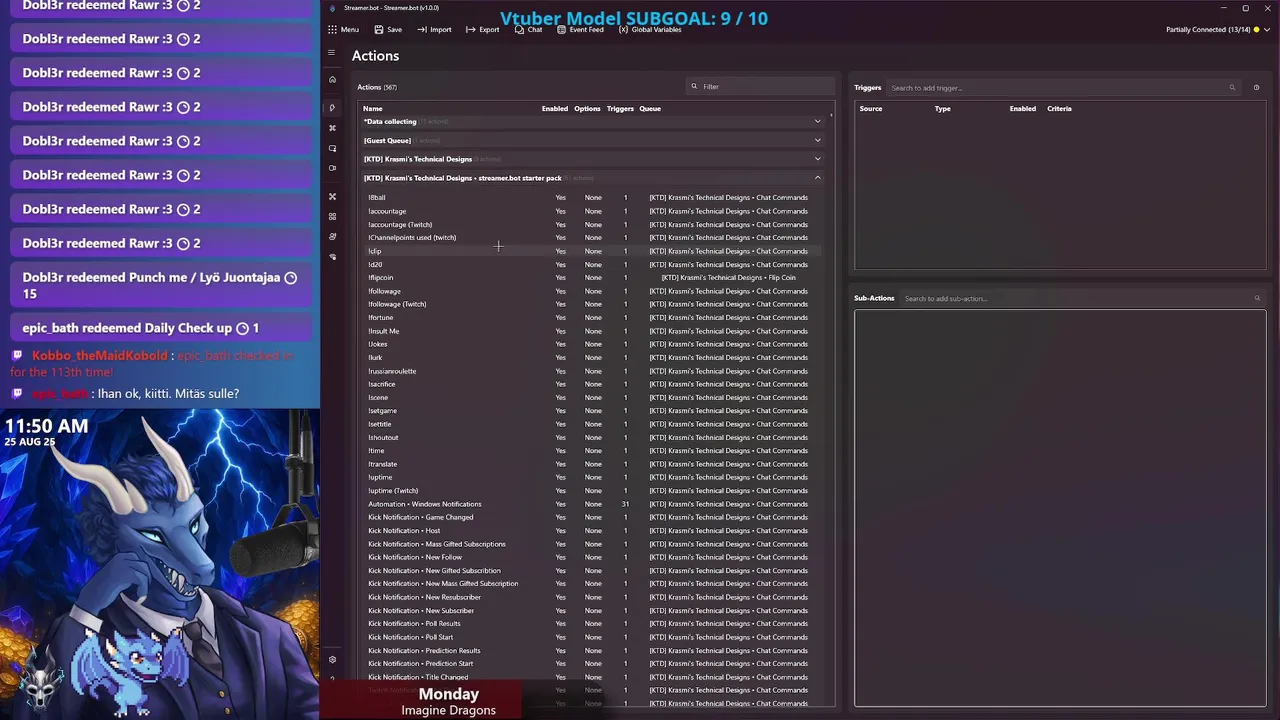
Task: Open the camera icon in the sidebar
Action: point(332,168)
